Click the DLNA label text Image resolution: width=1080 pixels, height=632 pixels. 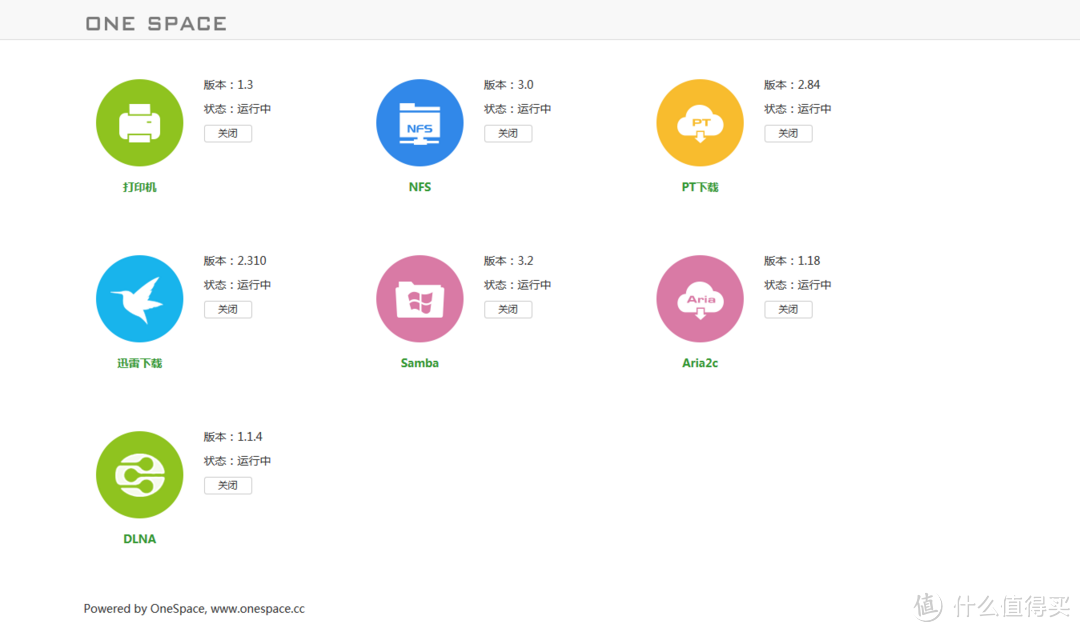(140, 539)
